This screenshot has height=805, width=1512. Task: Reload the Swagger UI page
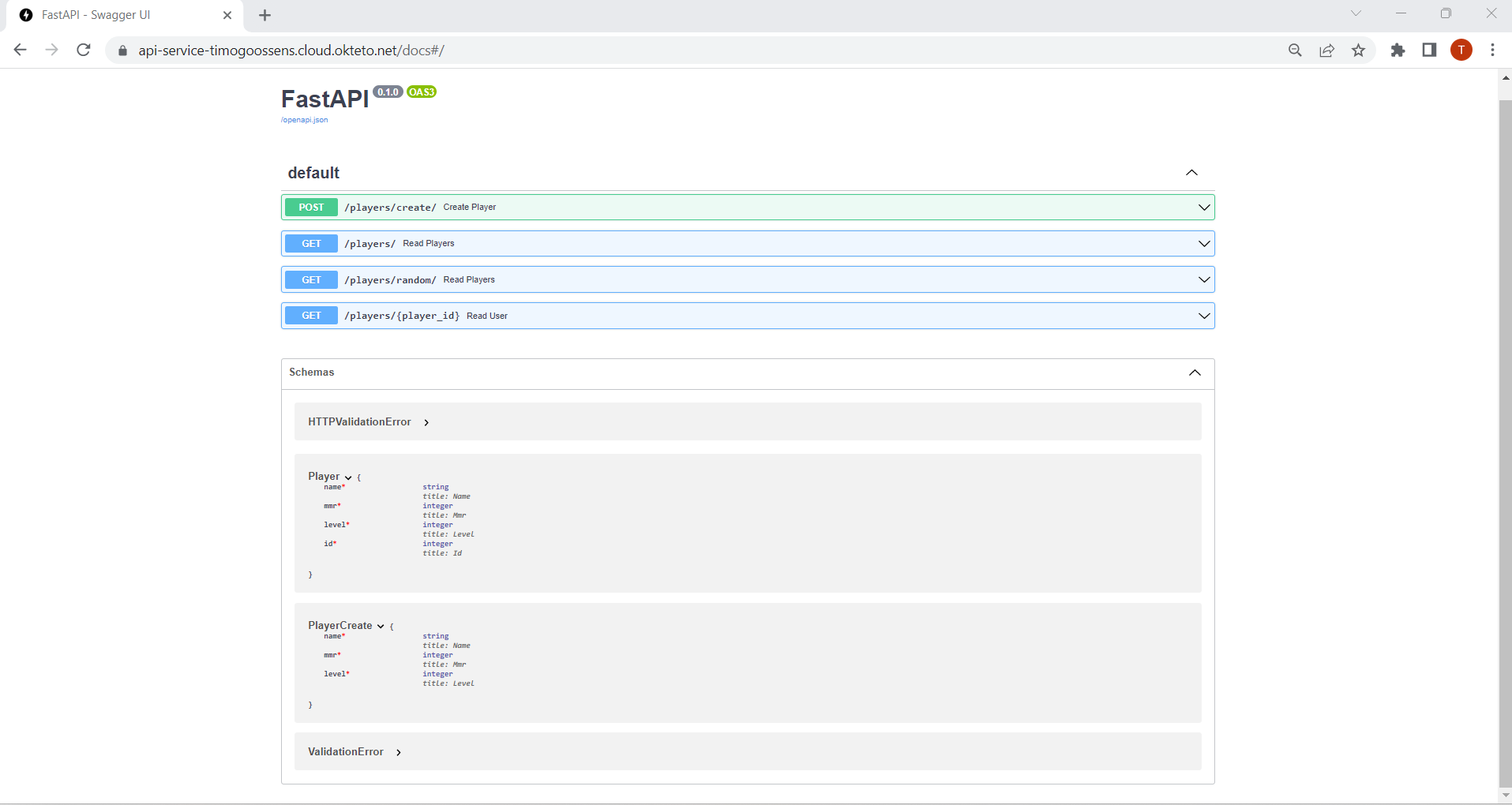click(x=84, y=50)
